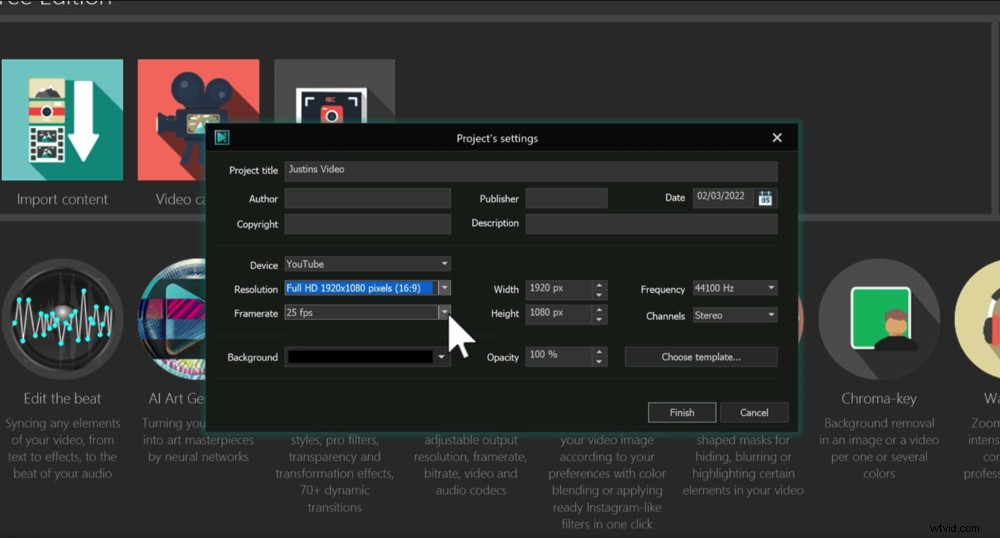
Task: Open the Frequency dropdown showing 44100 Hz
Action: [x=735, y=288]
